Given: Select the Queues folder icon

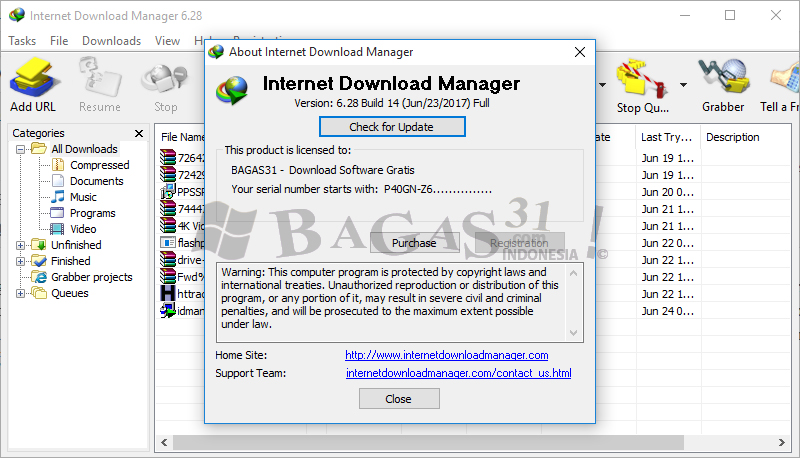Looking at the screenshot, I should pyautogui.click(x=39, y=293).
